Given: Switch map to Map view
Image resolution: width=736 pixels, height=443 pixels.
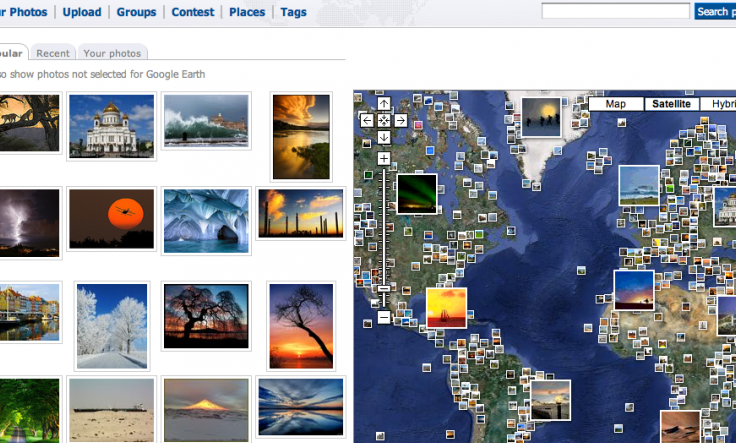Looking at the screenshot, I should click(x=616, y=104).
